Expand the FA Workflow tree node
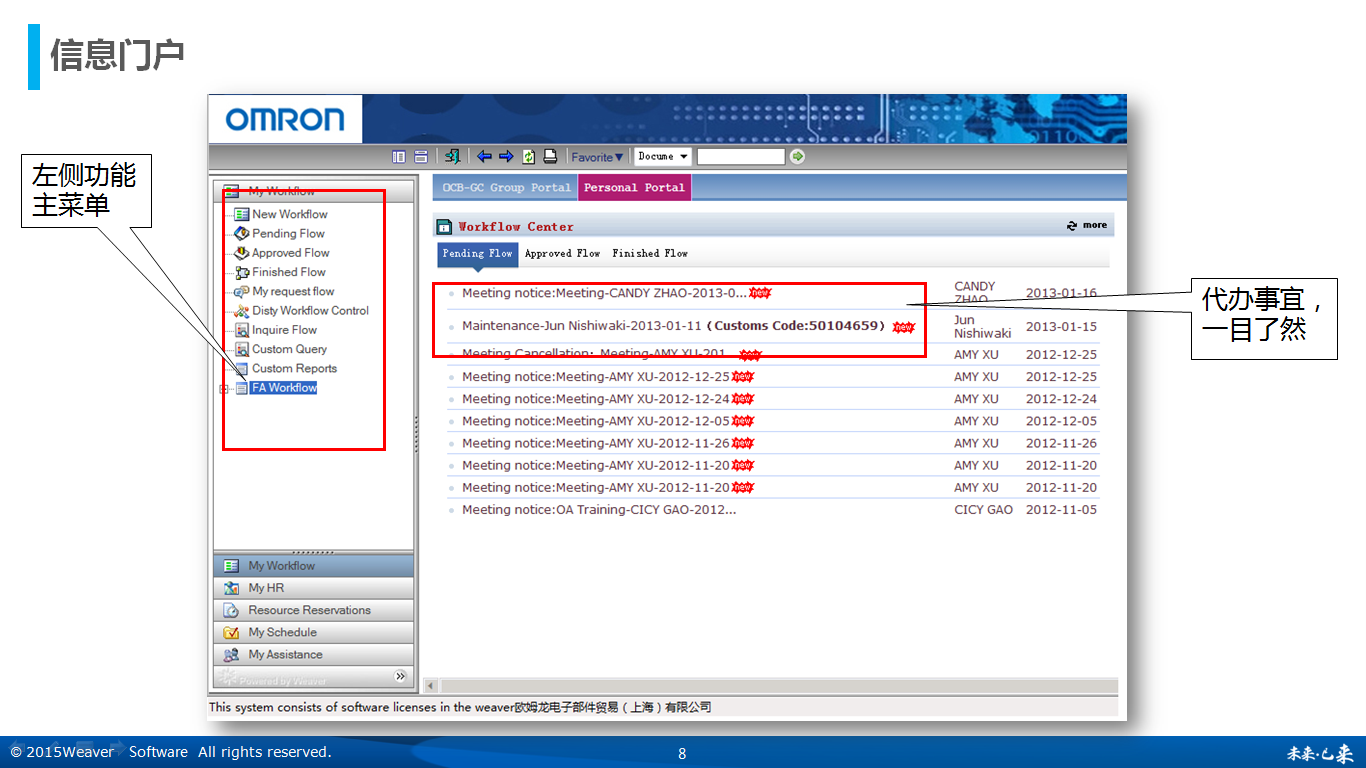 click(x=224, y=389)
